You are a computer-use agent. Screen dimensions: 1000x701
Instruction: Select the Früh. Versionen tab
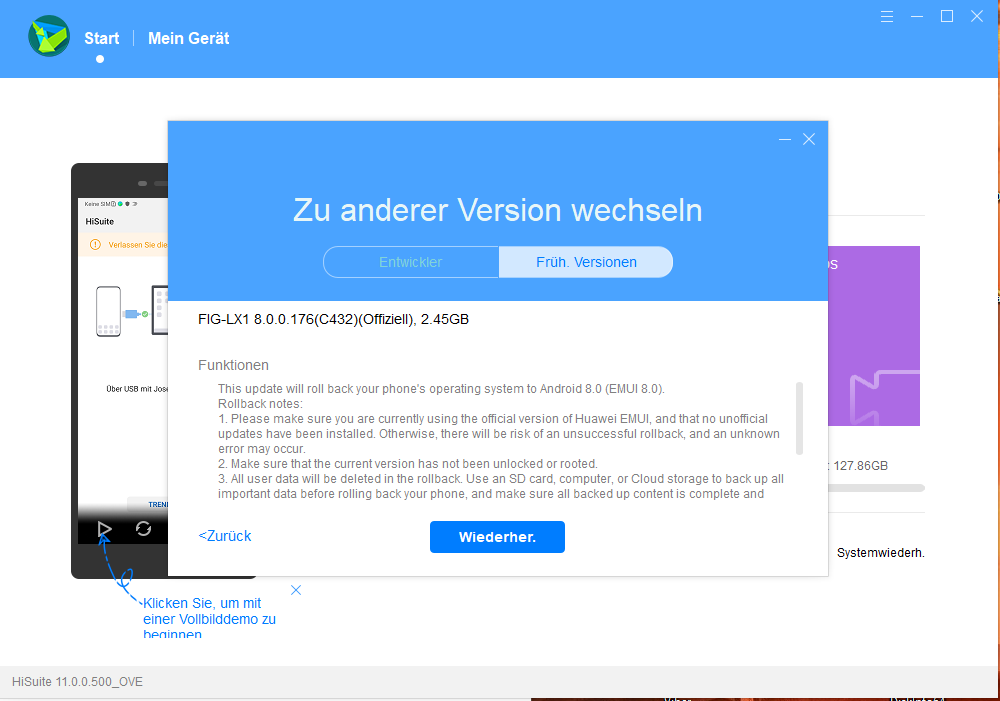586,262
